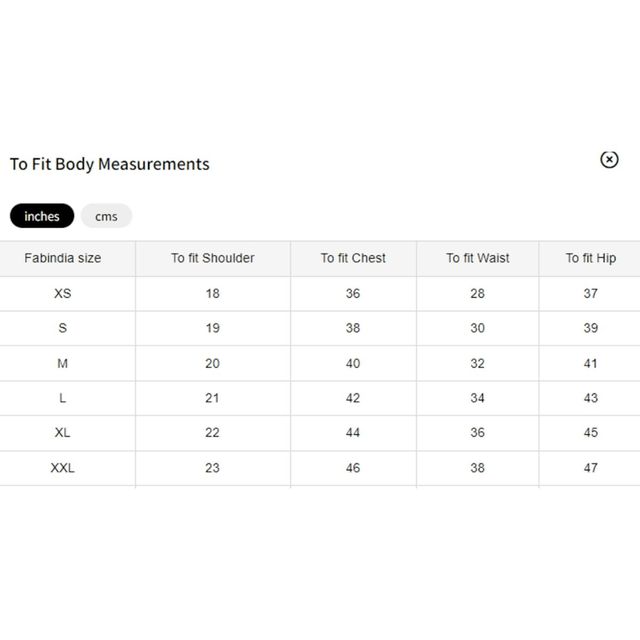The height and width of the screenshot is (640, 640).
Task: Click the To fit Shoulder header
Action: click(213, 258)
